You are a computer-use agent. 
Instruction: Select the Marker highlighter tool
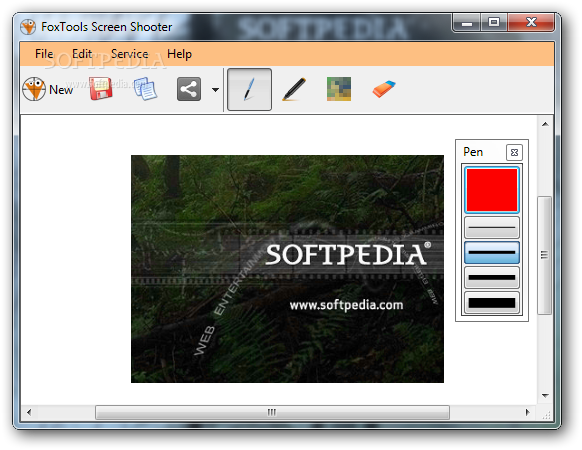click(x=294, y=89)
